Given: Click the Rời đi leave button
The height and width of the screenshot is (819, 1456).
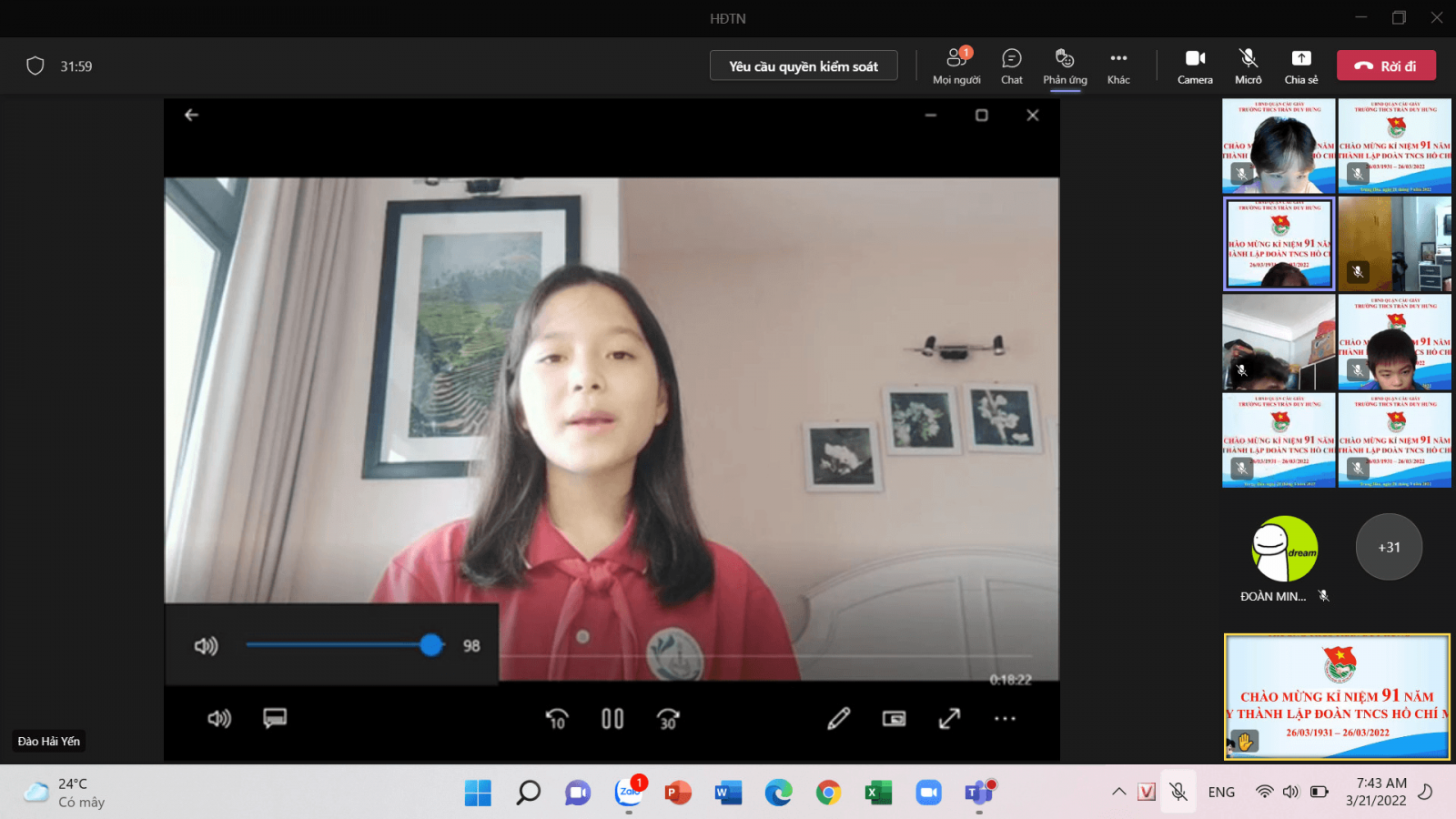Looking at the screenshot, I should pyautogui.click(x=1386, y=66).
